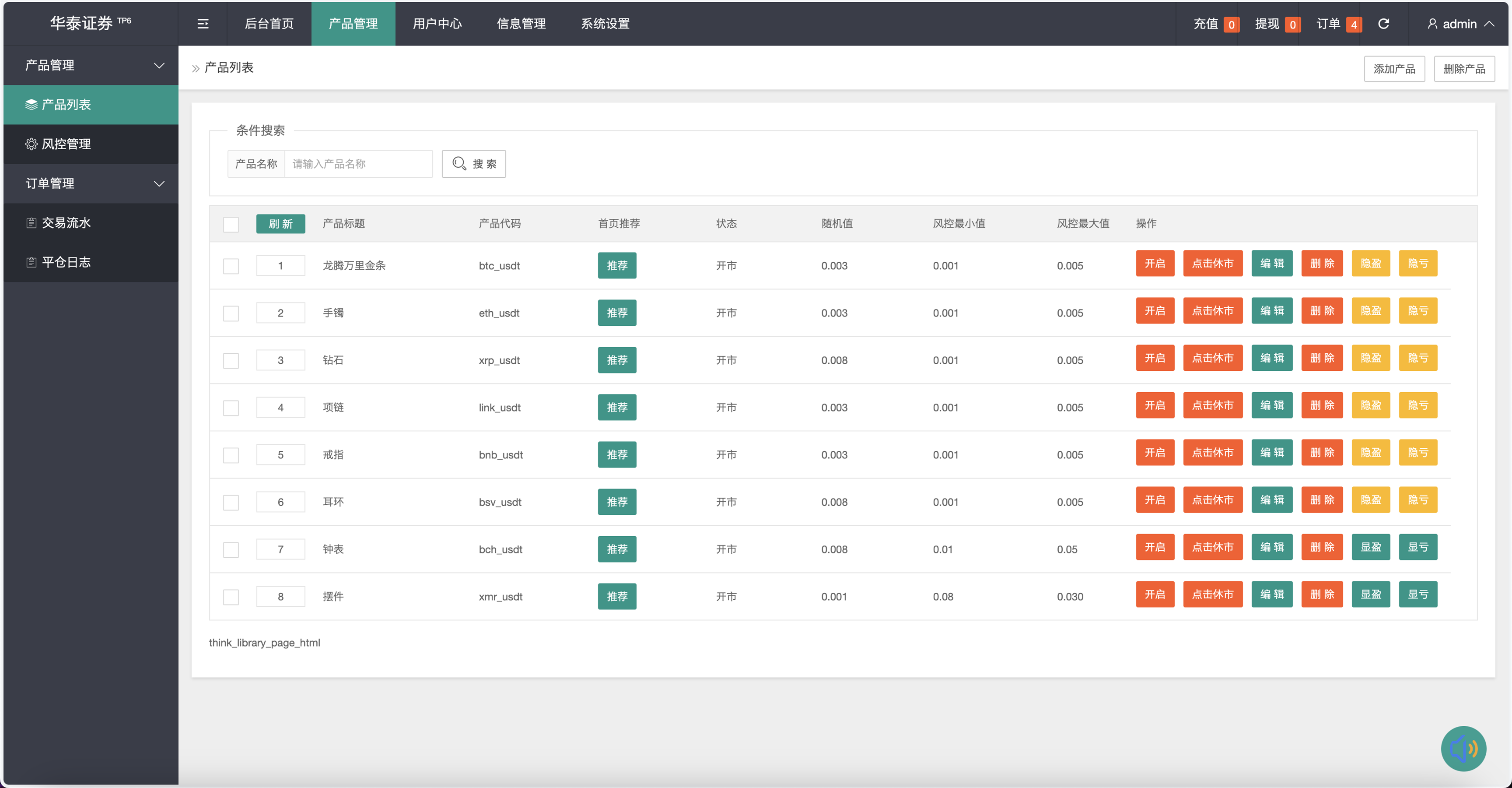This screenshot has height=788, width=1512.
Task: Toggle the select-all checkbox in table header
Action: click(231, 224)
